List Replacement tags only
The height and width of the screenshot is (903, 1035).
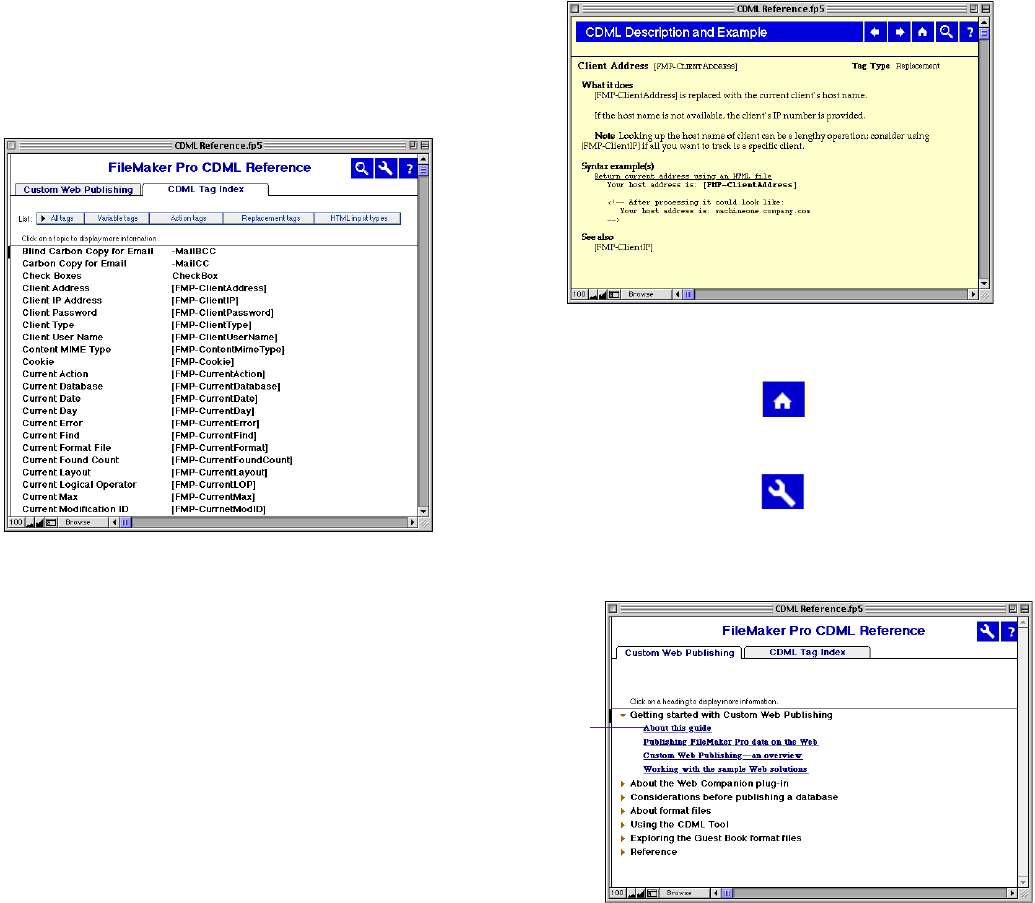tap(269, 218)
